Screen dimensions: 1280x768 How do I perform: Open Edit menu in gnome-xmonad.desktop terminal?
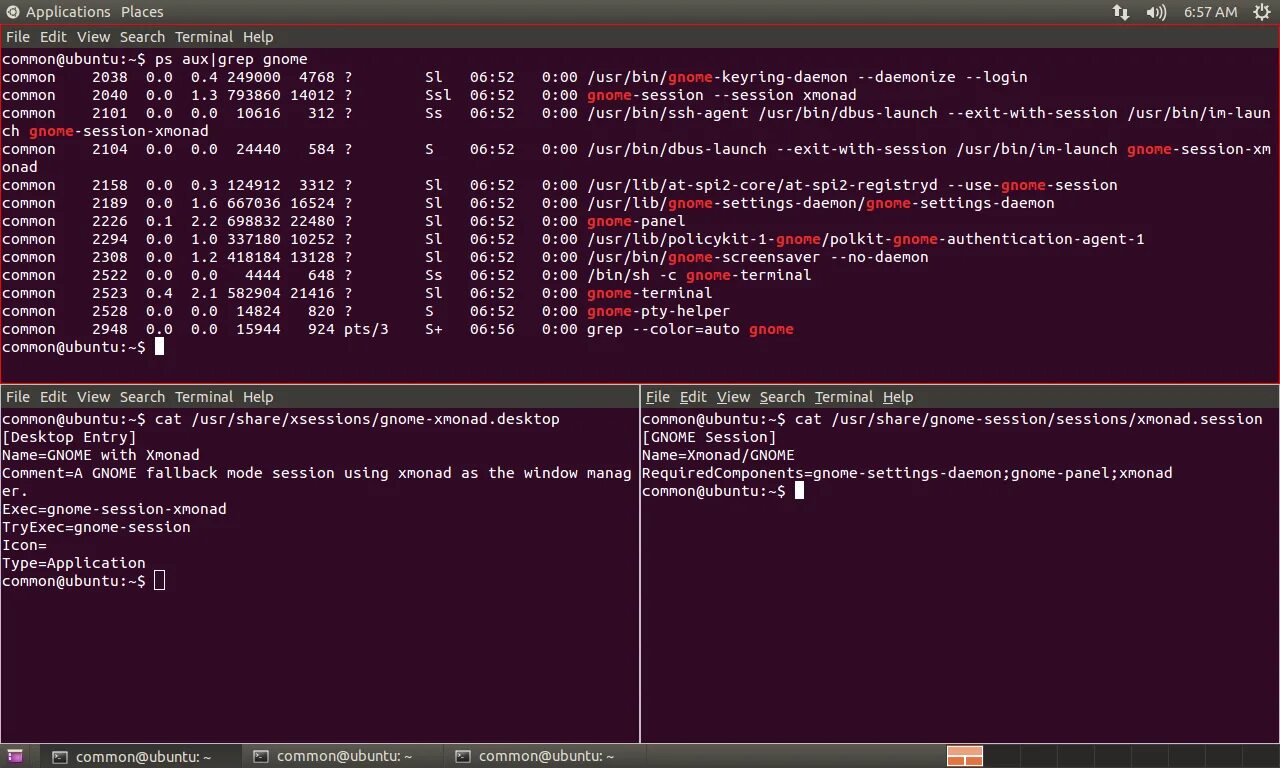point(53,397)
